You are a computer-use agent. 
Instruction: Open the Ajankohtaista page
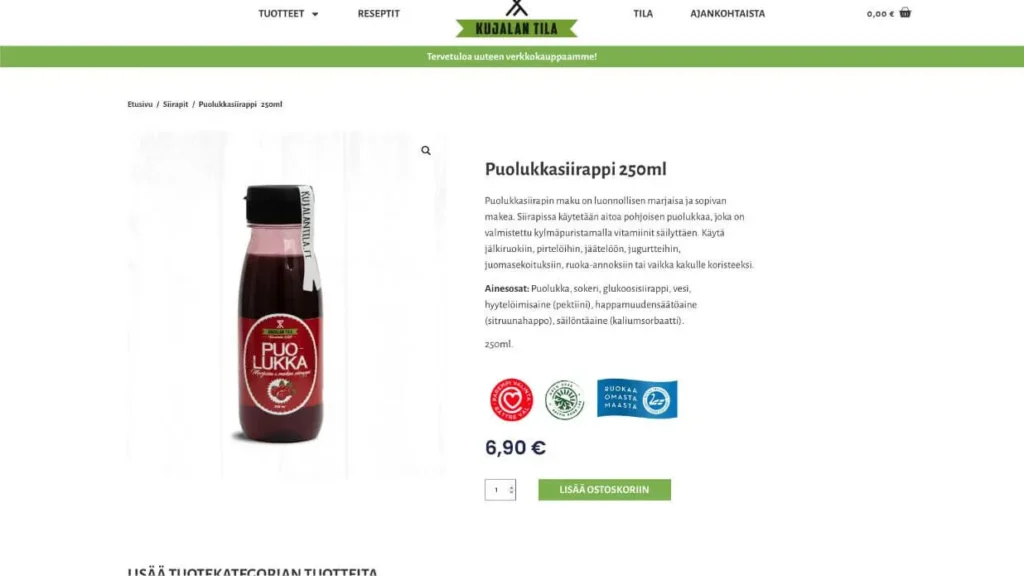tap(728, 13)
